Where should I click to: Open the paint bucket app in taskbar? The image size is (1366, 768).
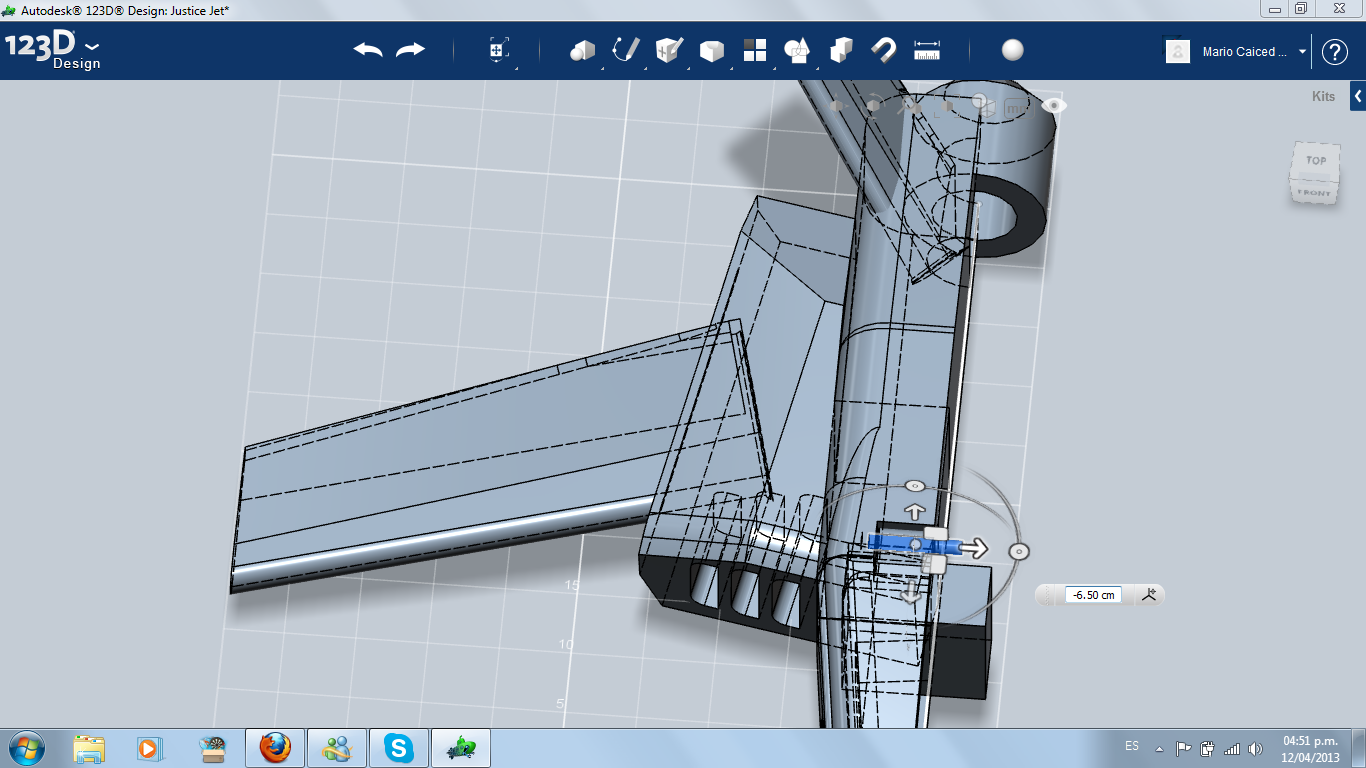pos(213,748)
